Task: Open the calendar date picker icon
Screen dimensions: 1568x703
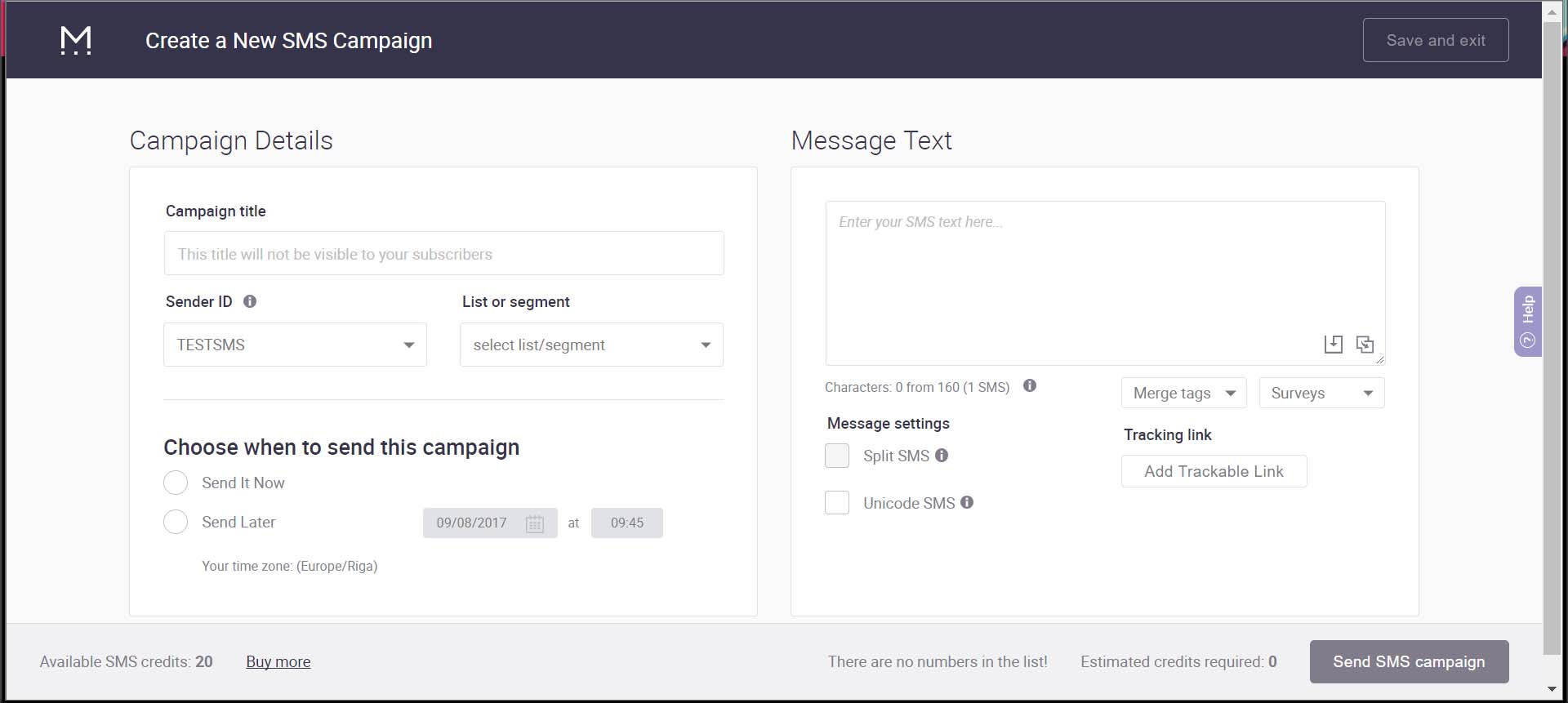Action: coord(534,523)
